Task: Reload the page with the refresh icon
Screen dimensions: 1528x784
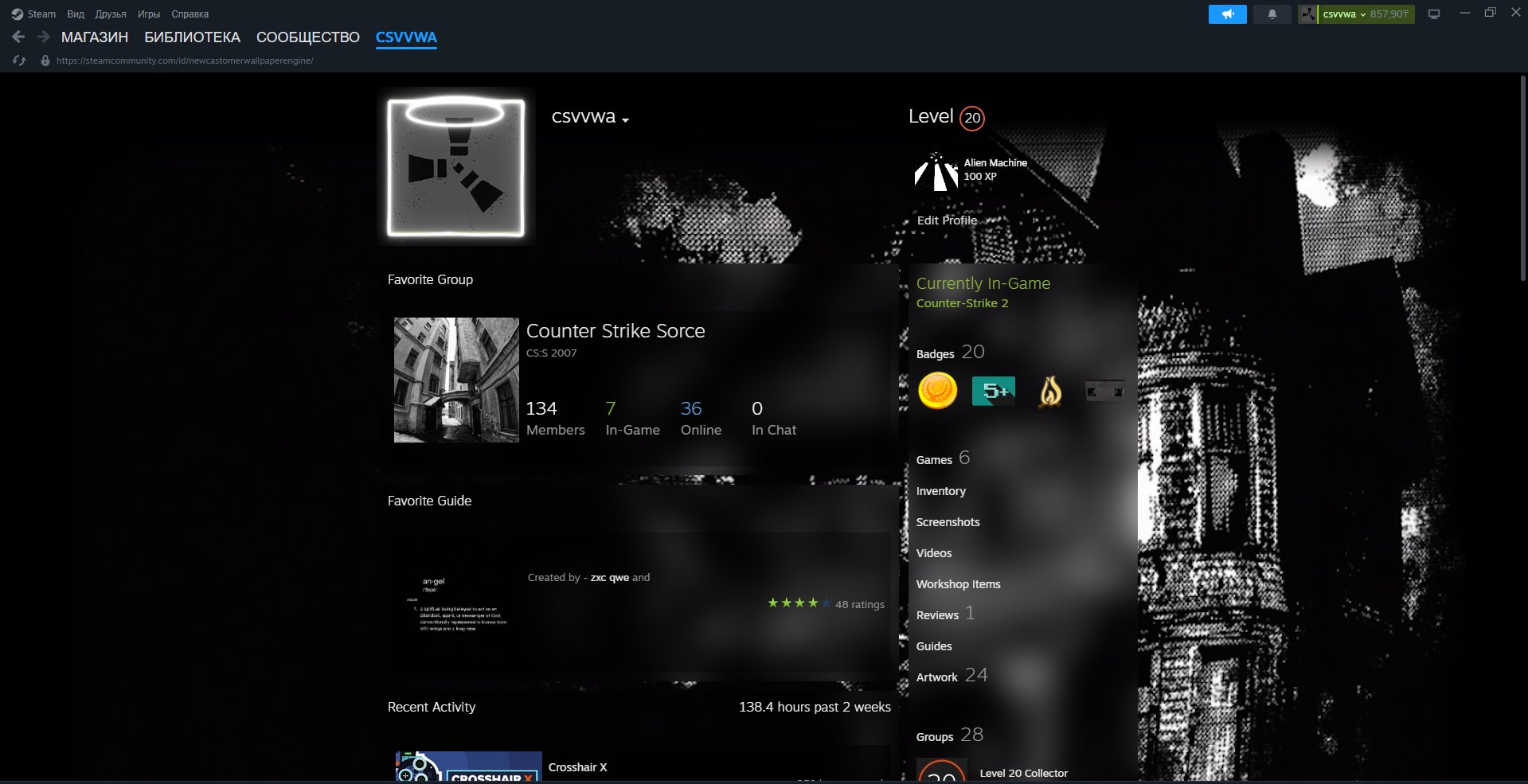Action: click(x=19, y=60)
